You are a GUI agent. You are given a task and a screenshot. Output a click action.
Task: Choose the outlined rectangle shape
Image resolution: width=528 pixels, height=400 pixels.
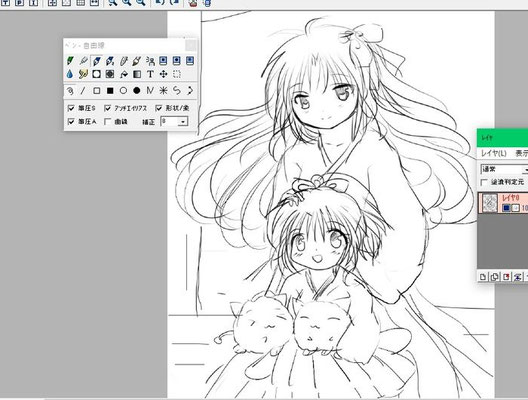[97, 91]
